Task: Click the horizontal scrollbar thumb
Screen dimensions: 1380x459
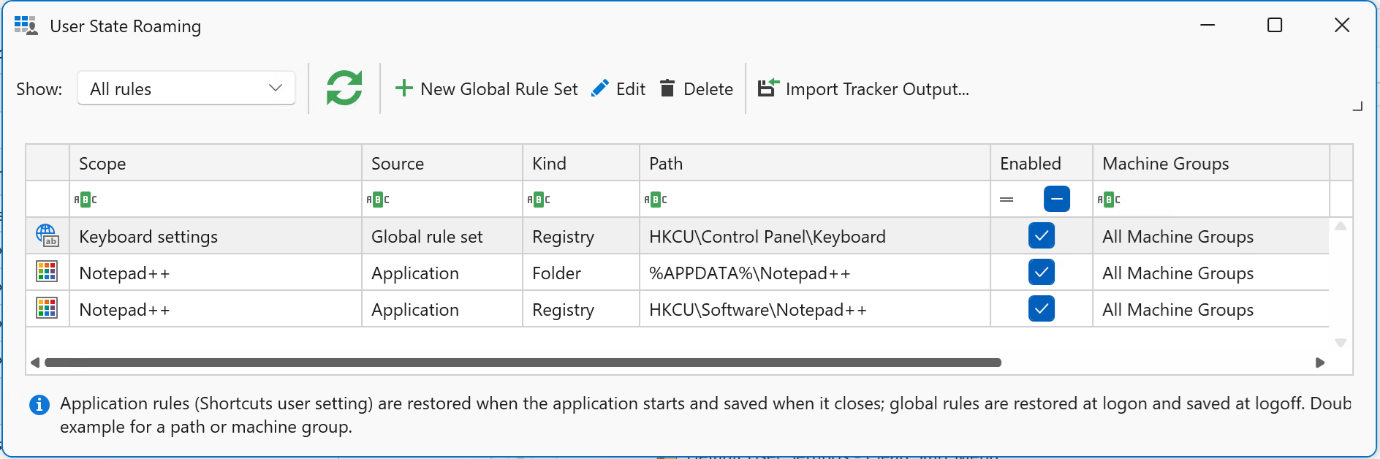Action: pyautogui.click(x=522, y=362)
